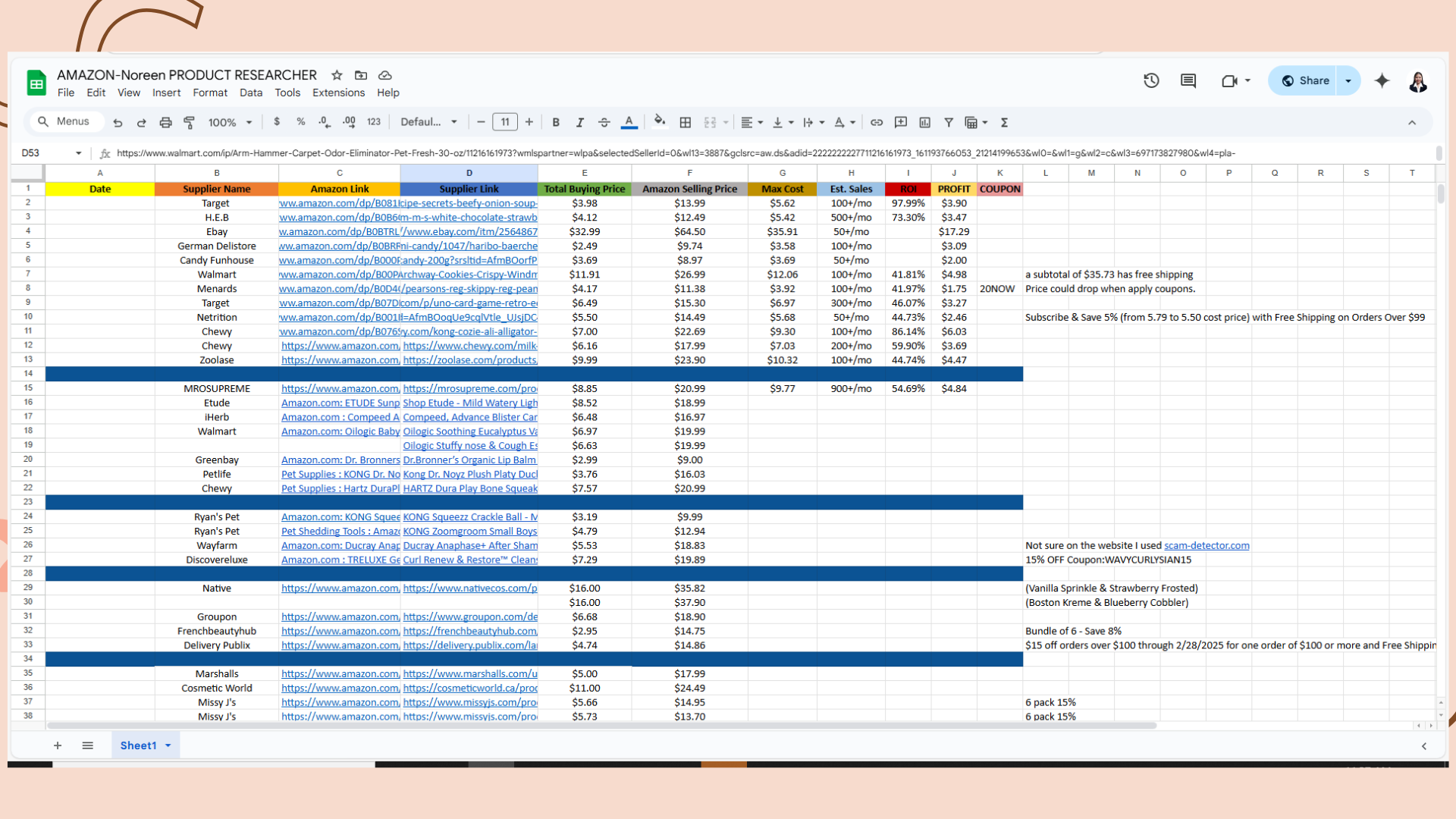Image resolution: width=1456 pixels, height=819 pixels.
Task: Toggle strikethrough formatting
Action: 604,122
